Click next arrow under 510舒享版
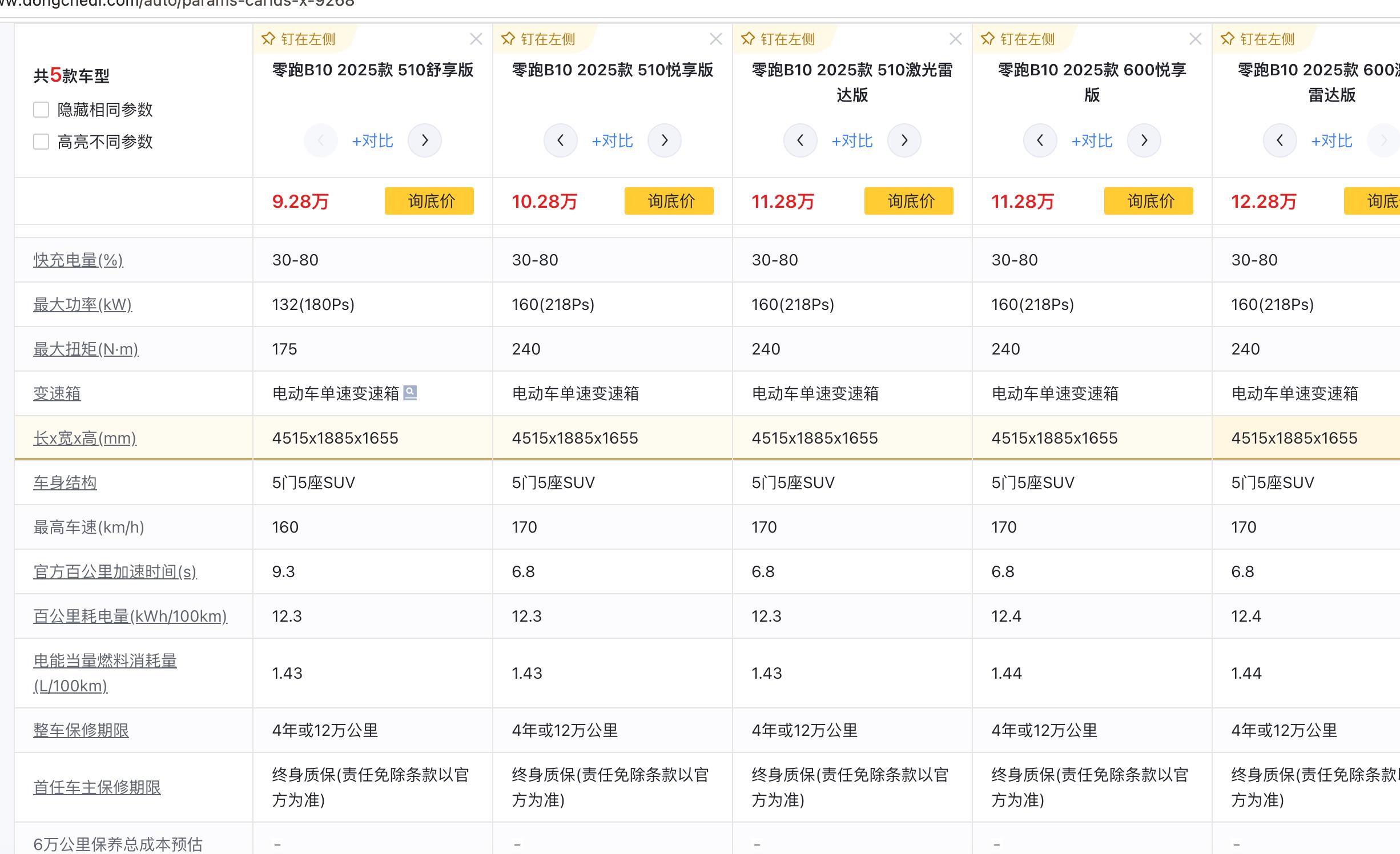The width and height of the screenshot is (1400, 854). coord(424,140)
